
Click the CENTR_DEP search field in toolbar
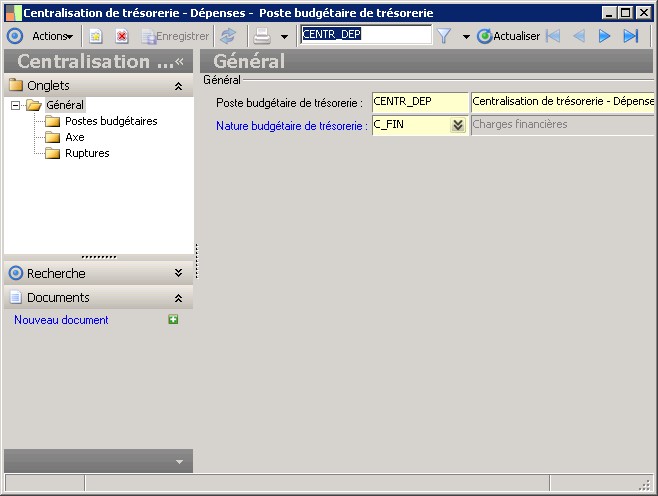pyautogui.click(x=366, y=34)
